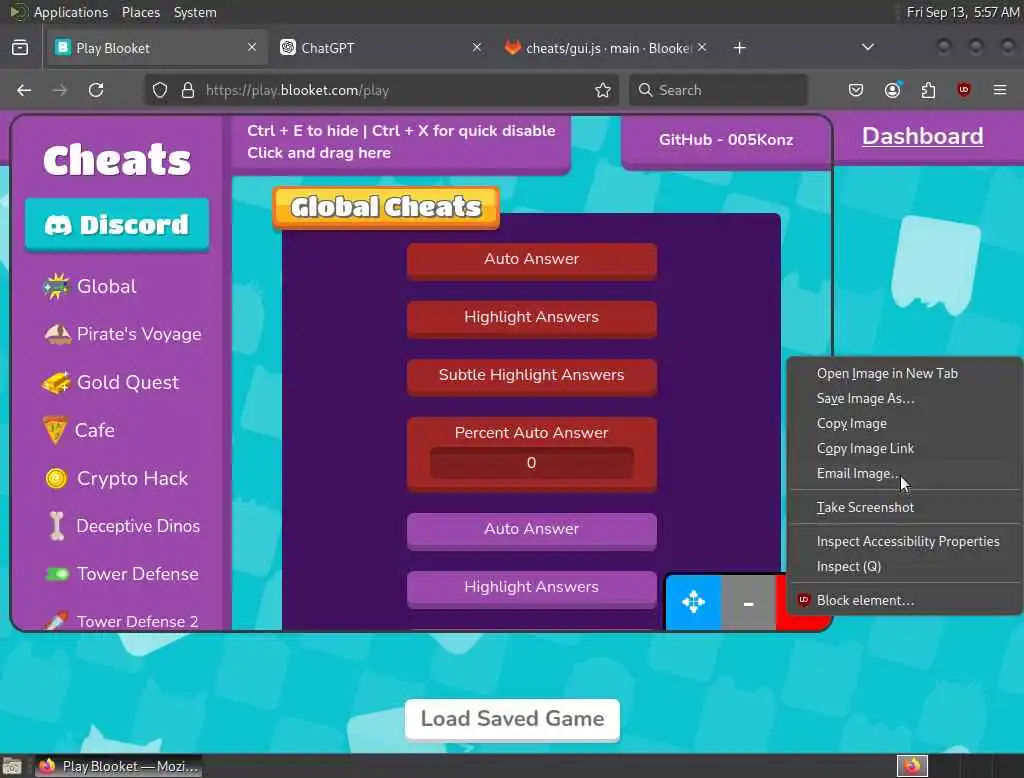The image size is (1024, 778).
Task: Toggle Subtle Highlight Answers cheat
Action: tap(532, 377)
